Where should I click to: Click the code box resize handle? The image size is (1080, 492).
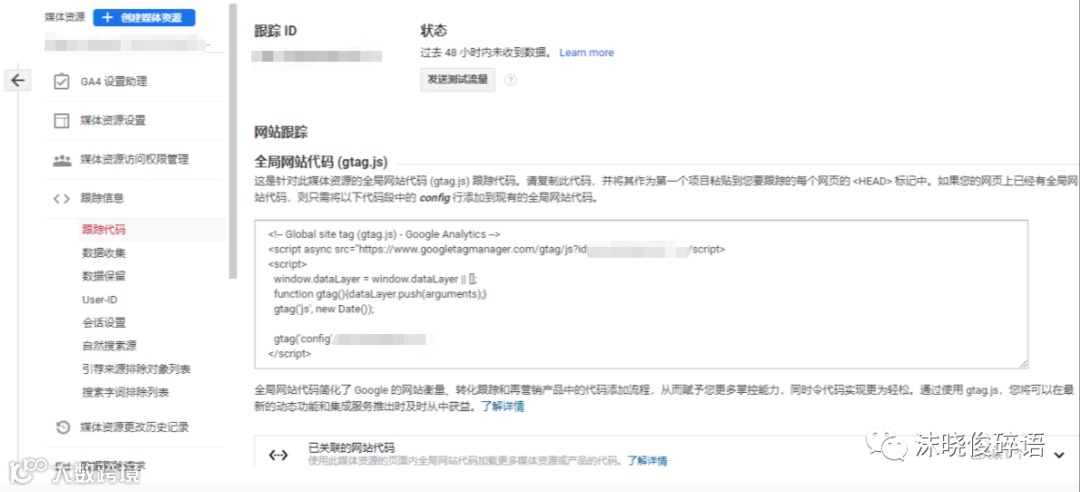[x=1024, y=363]
